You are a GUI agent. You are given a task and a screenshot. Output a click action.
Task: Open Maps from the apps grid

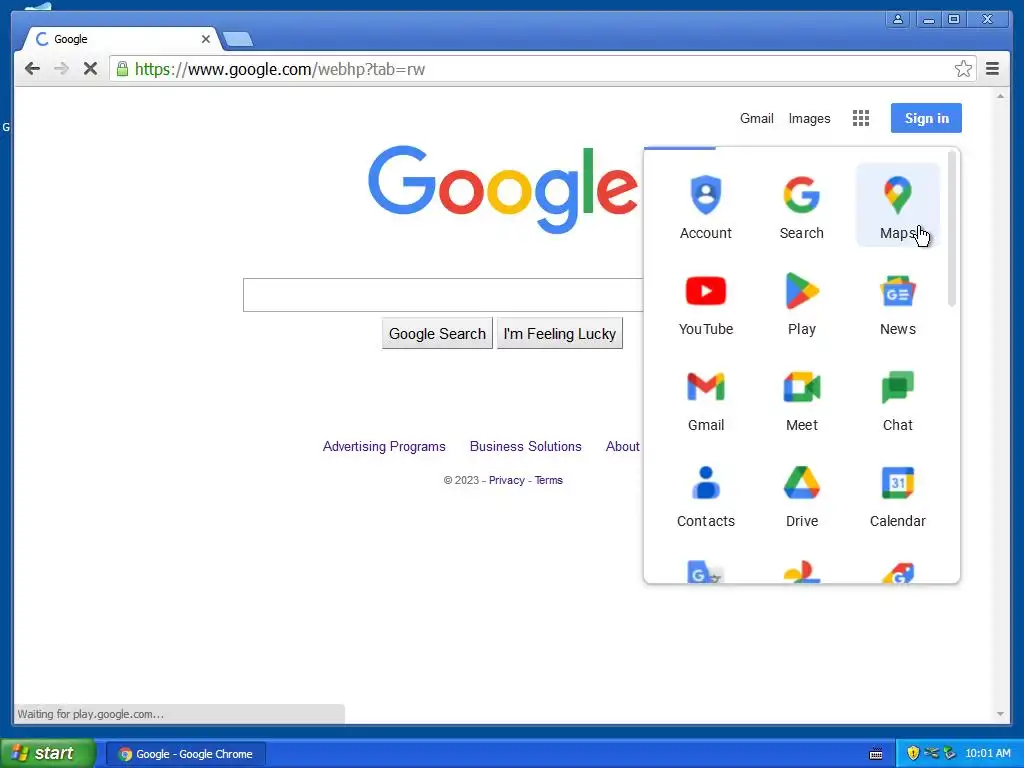click(x=897, y=205)
